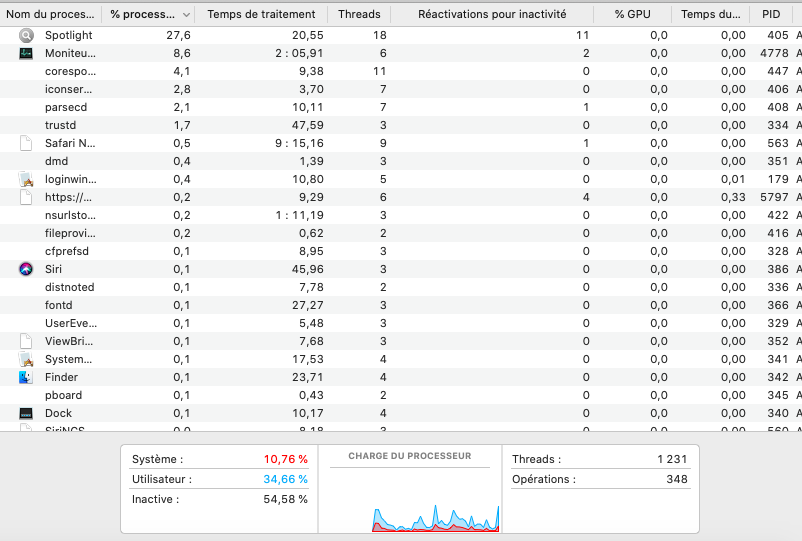The height and width of the screenshot is (541, 802).
Task: Click the 47,59 processing time value
Action: (307, 125)
